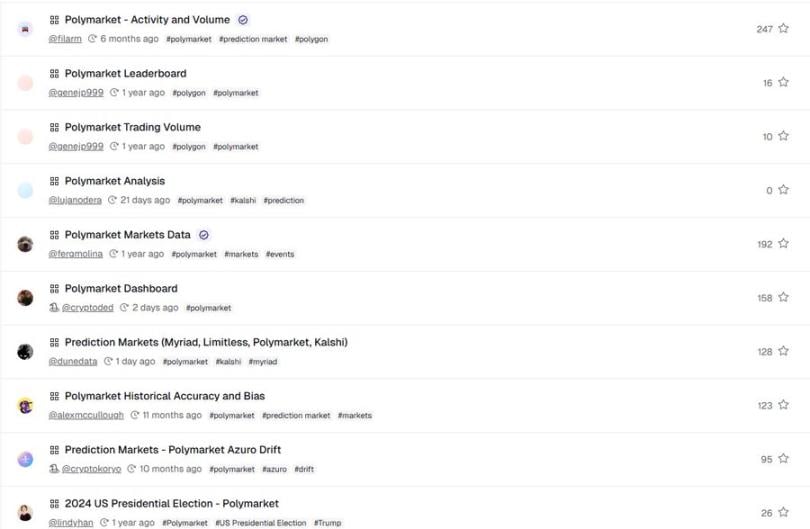The image size is (810, 529).
Task: Click the dunedata profile avatar
Action: [25, 352]
